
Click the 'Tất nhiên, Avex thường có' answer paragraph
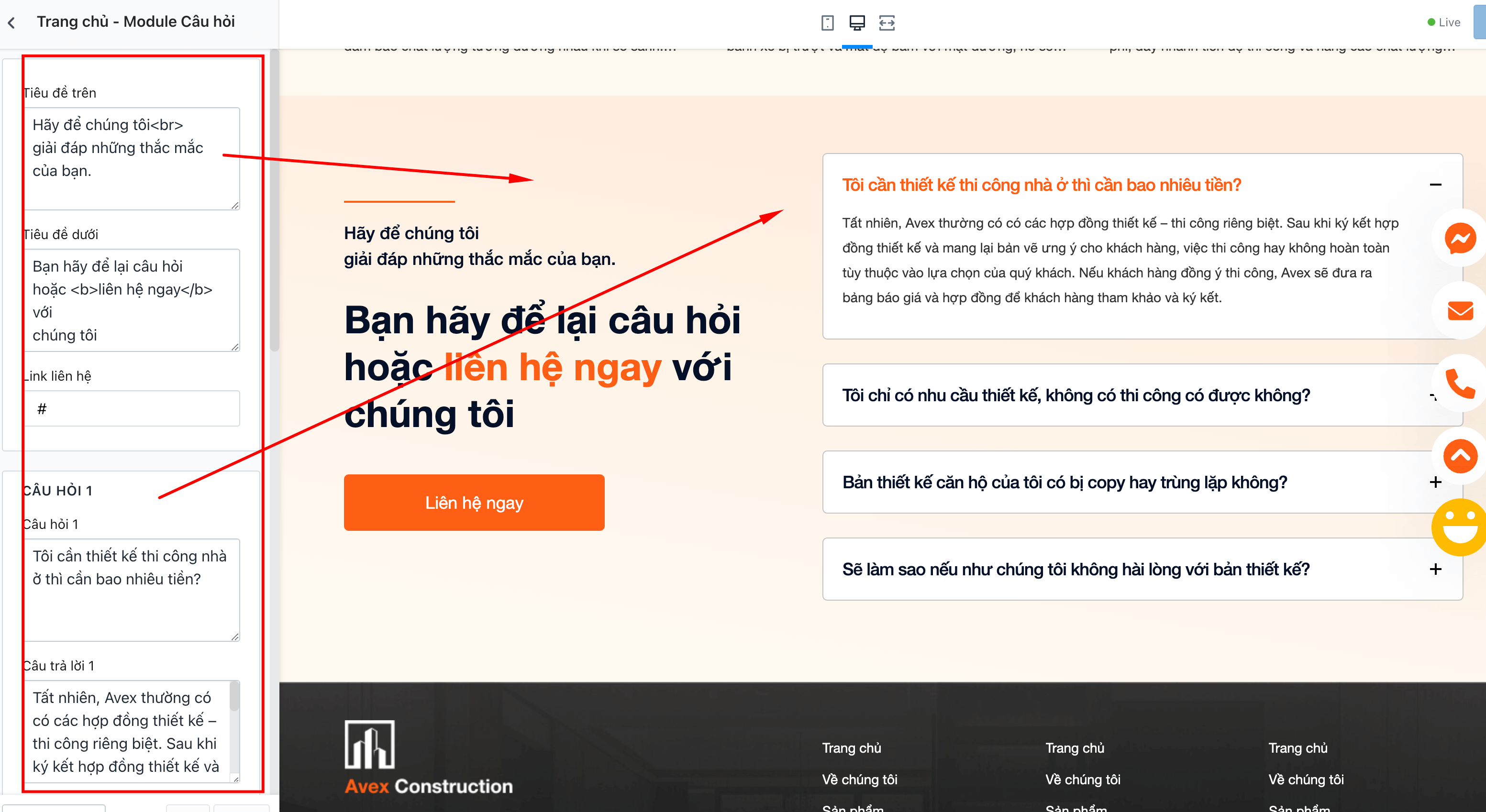[1120, 260]
